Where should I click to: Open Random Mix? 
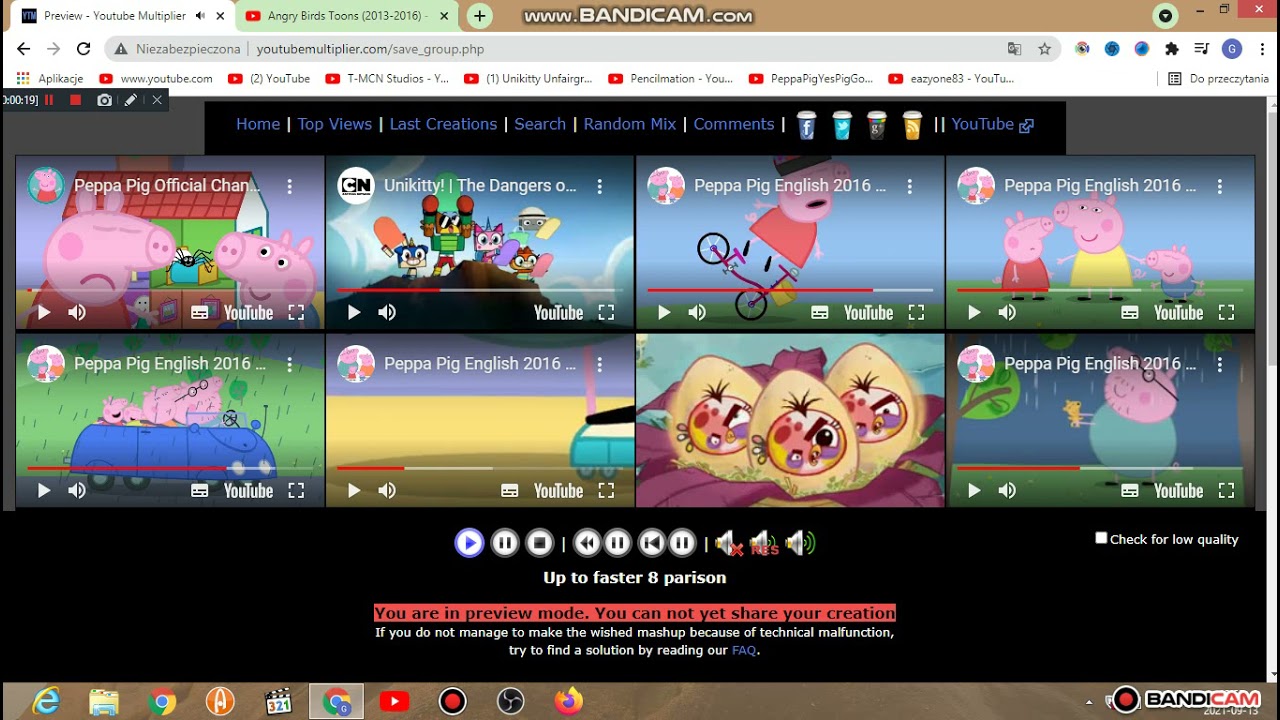pyautogui.click(x=630, y=124)
